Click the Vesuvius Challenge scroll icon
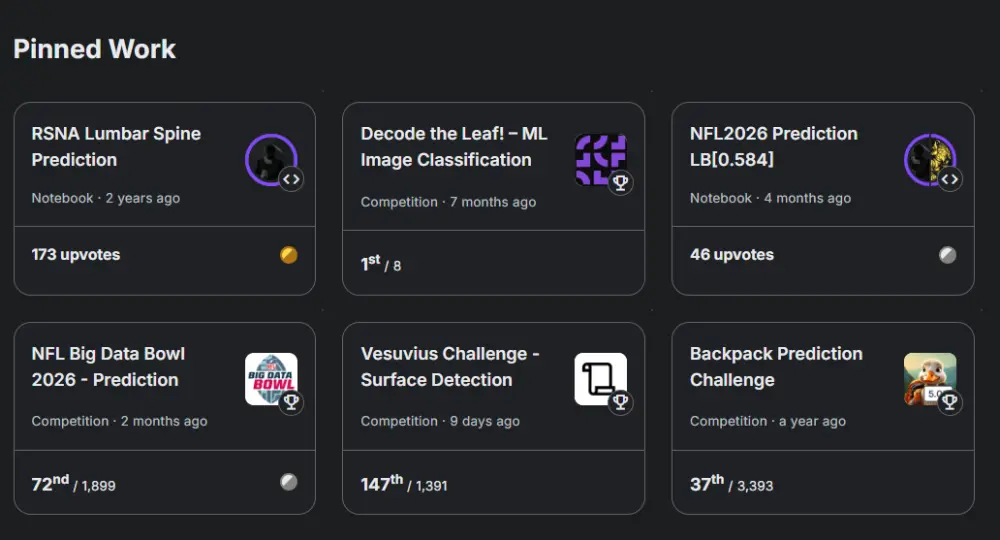Viewport: 1000px width, 540px height. [x=598, y=377]
